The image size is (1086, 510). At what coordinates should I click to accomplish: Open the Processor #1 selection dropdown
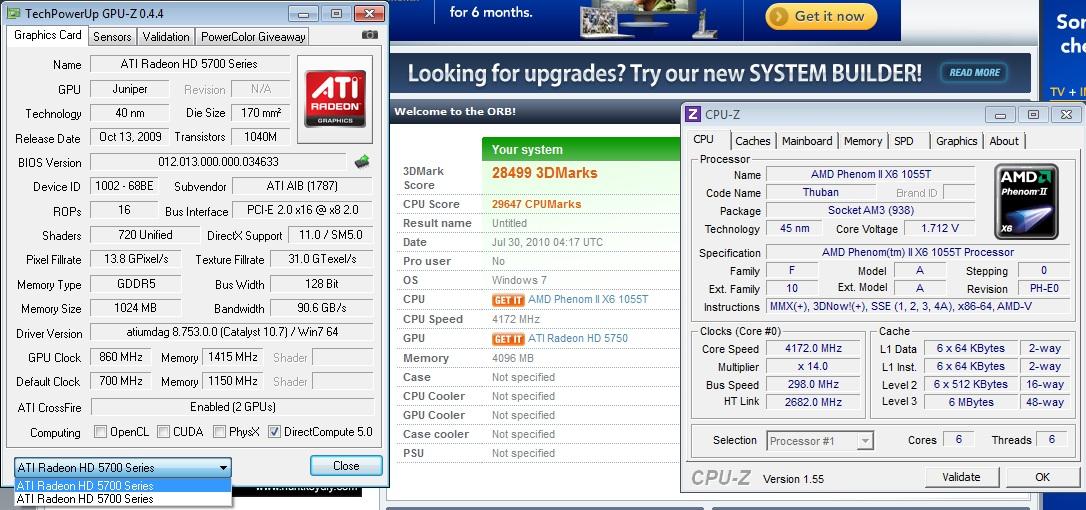[820, 441]
